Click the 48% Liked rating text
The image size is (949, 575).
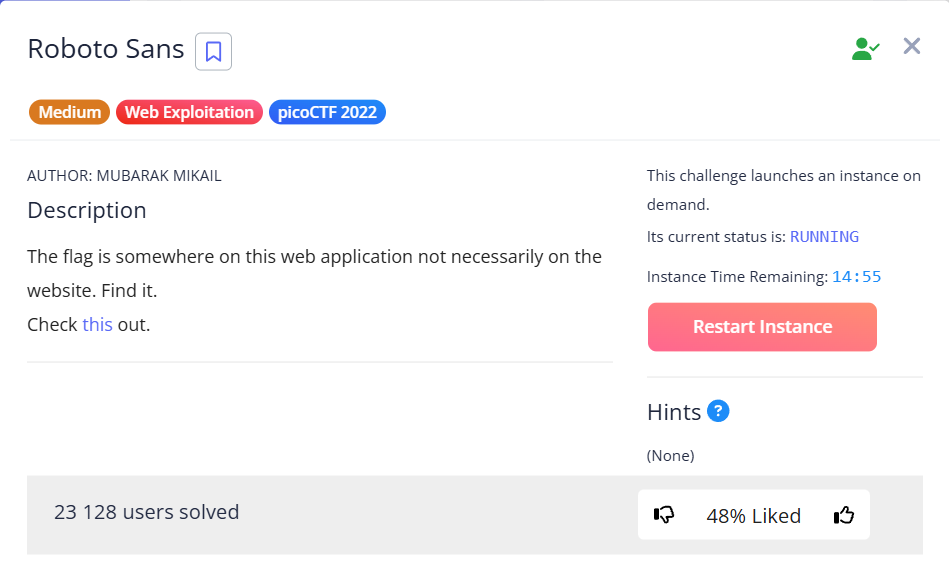click(753, 516)
